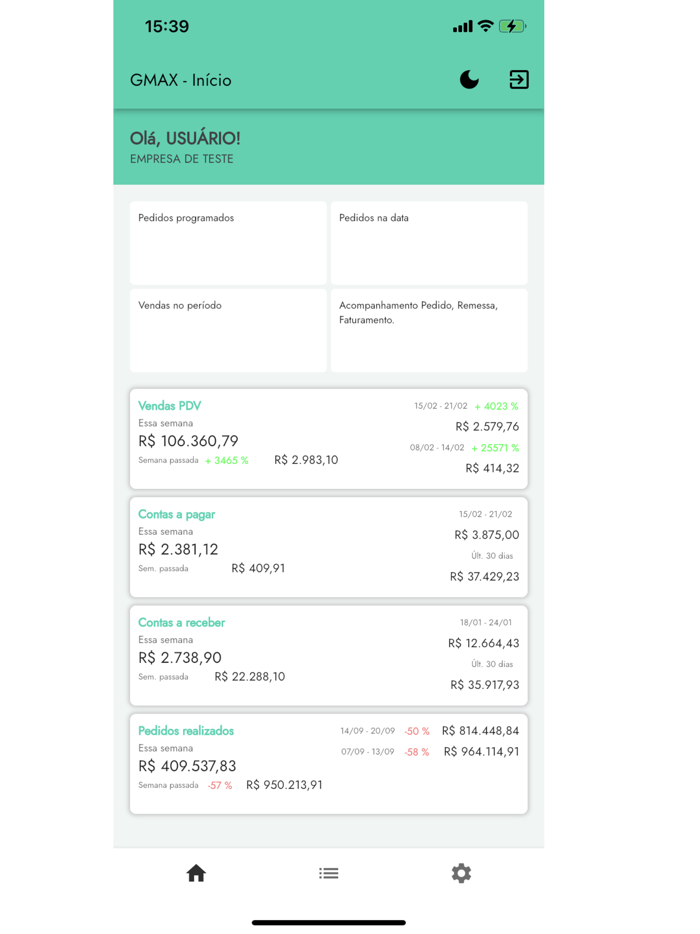This screenshot has width=700, height=934.
Task: Tap the green + 4023 % growth indicator
Action: pyautogui.click(x=497, y=406)
